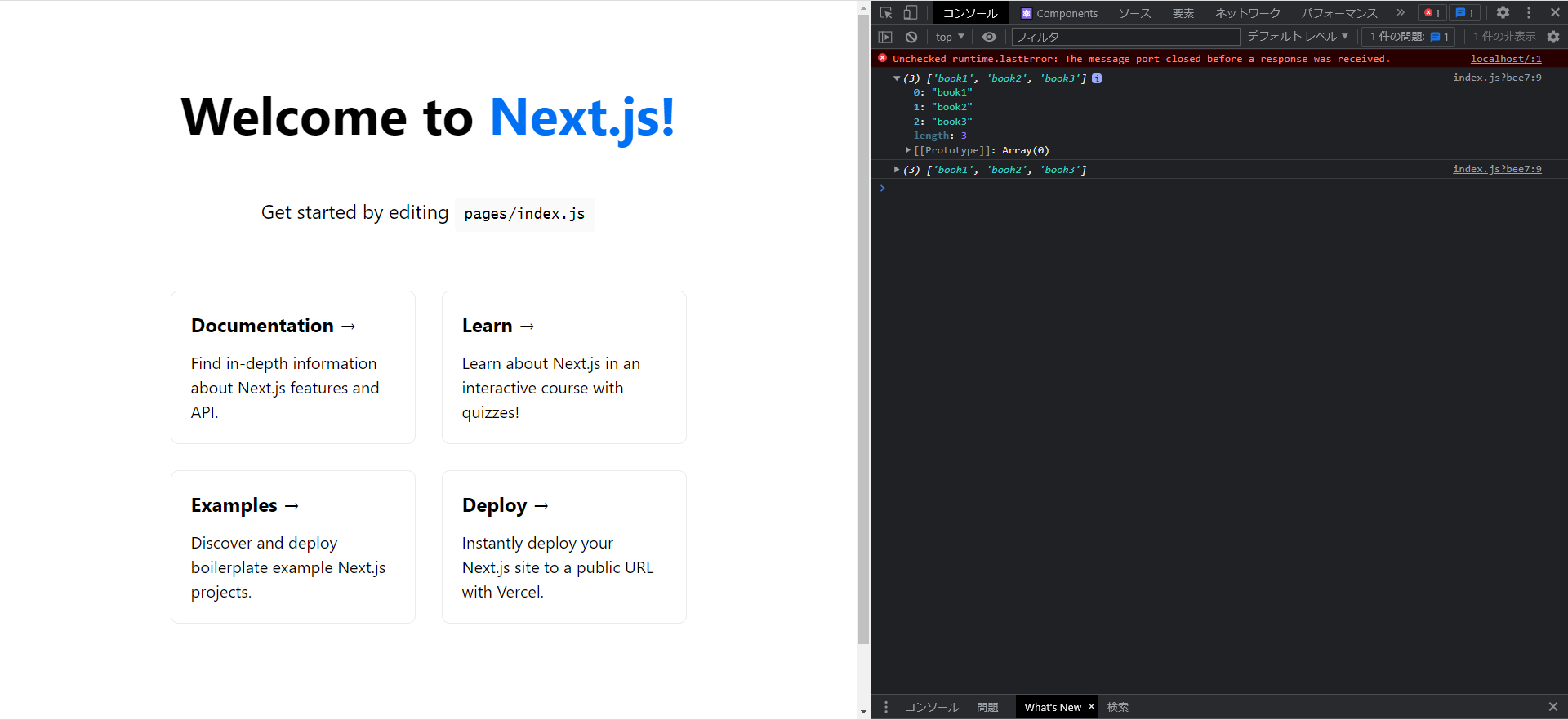Show the console sidebar panel icon
The width and height of the screenshot is (1568, 720).
pyautogui.click(x=885, y=37)
